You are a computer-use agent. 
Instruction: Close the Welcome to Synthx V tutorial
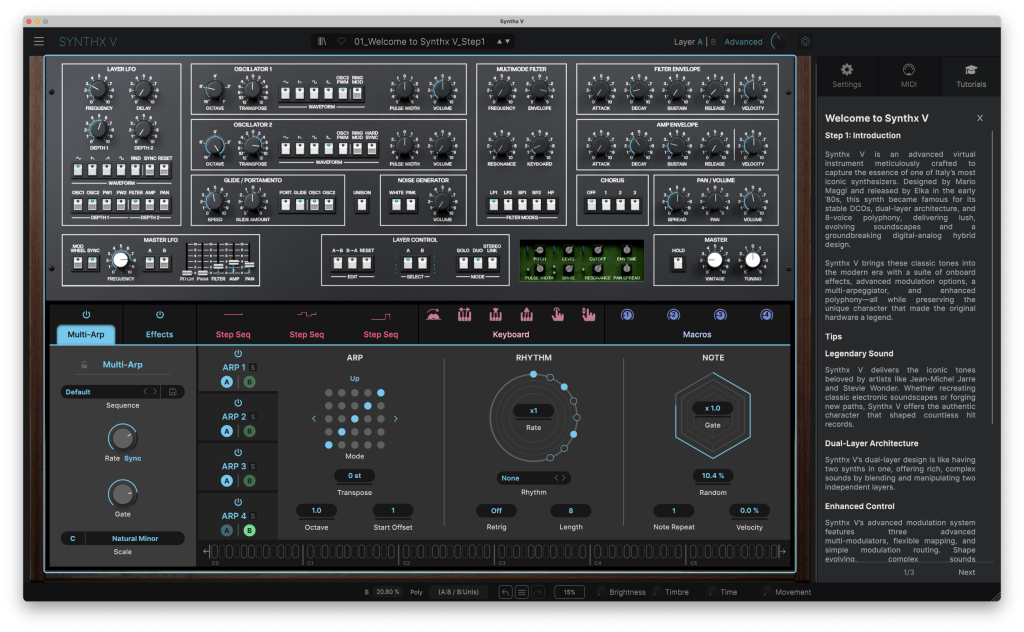click(980, 118)
